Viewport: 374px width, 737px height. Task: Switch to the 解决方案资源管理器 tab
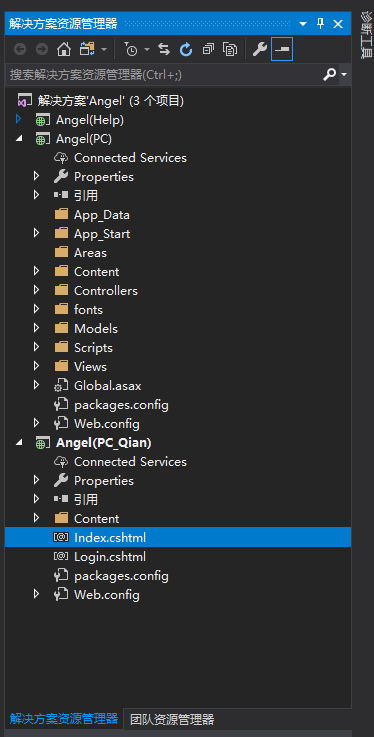point(64,719)
